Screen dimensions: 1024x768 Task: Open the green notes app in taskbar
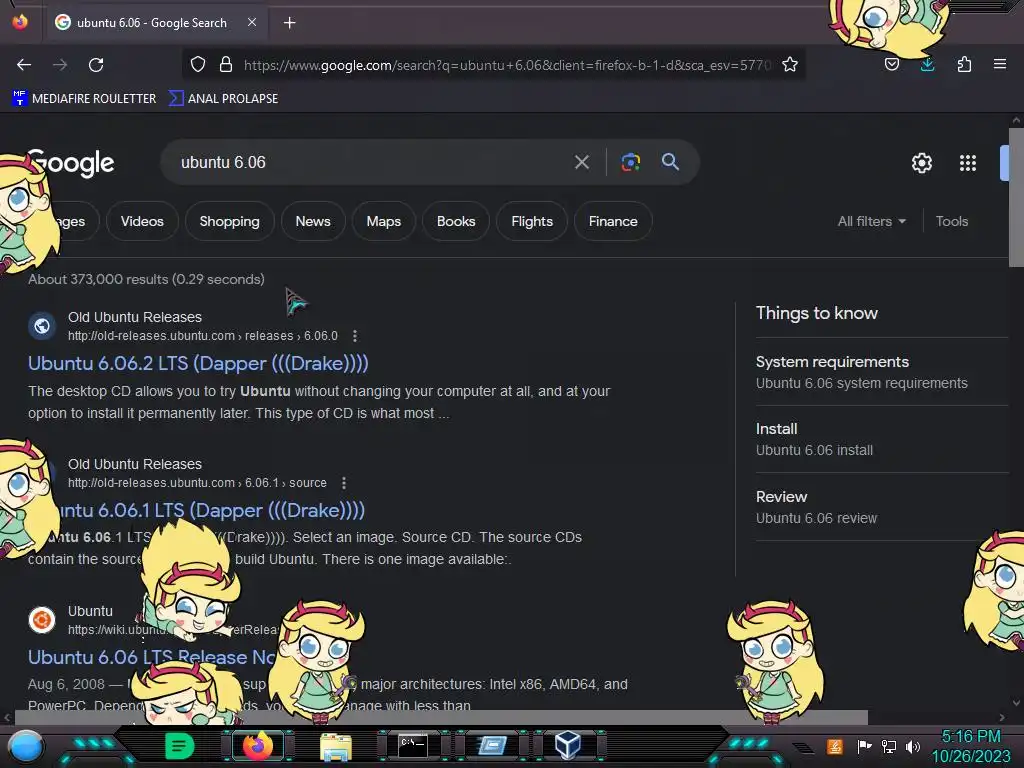click(x=179, y=746)
